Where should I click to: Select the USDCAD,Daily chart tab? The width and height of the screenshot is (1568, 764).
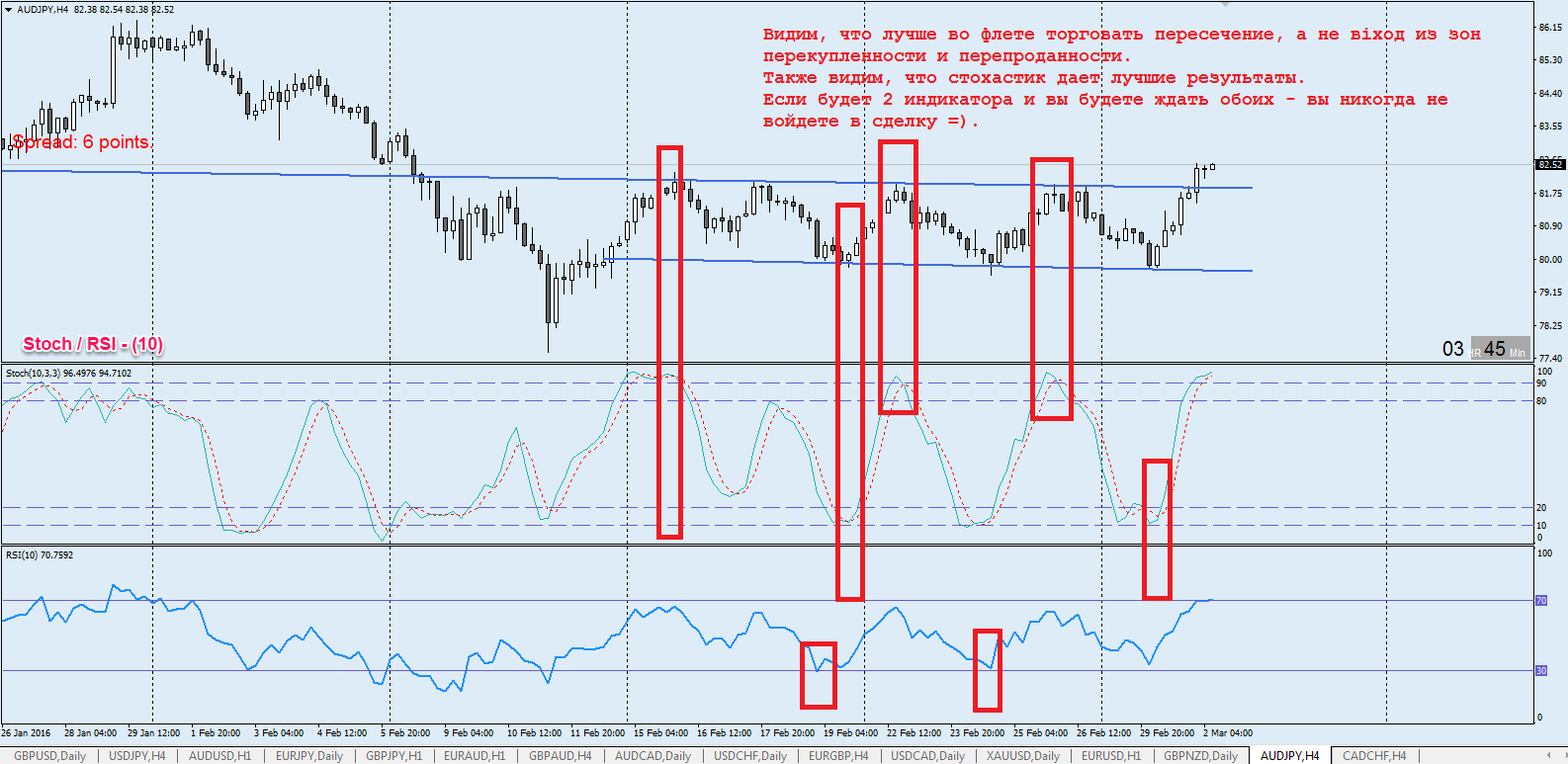pyautogui.click(x=927, y=756)
